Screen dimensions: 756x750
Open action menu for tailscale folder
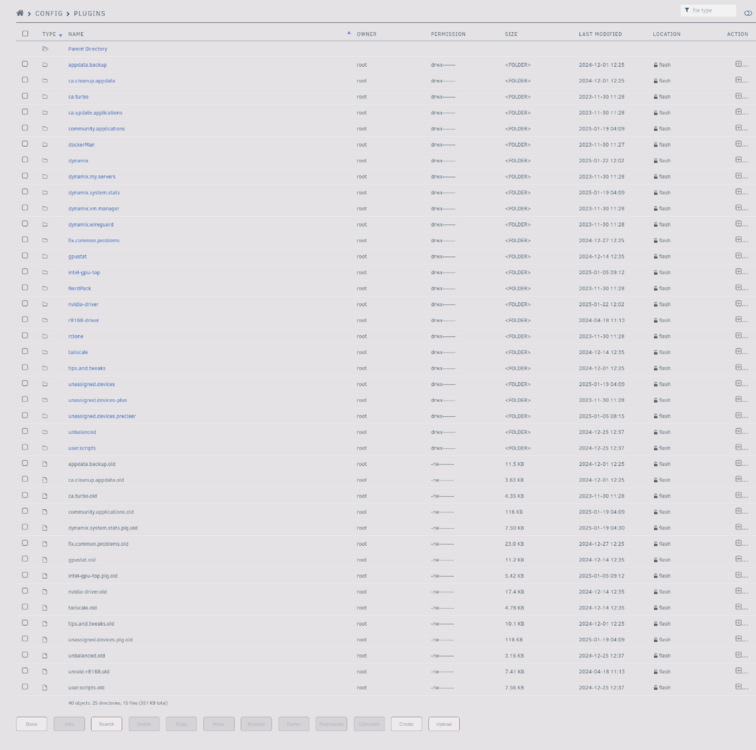741,352
